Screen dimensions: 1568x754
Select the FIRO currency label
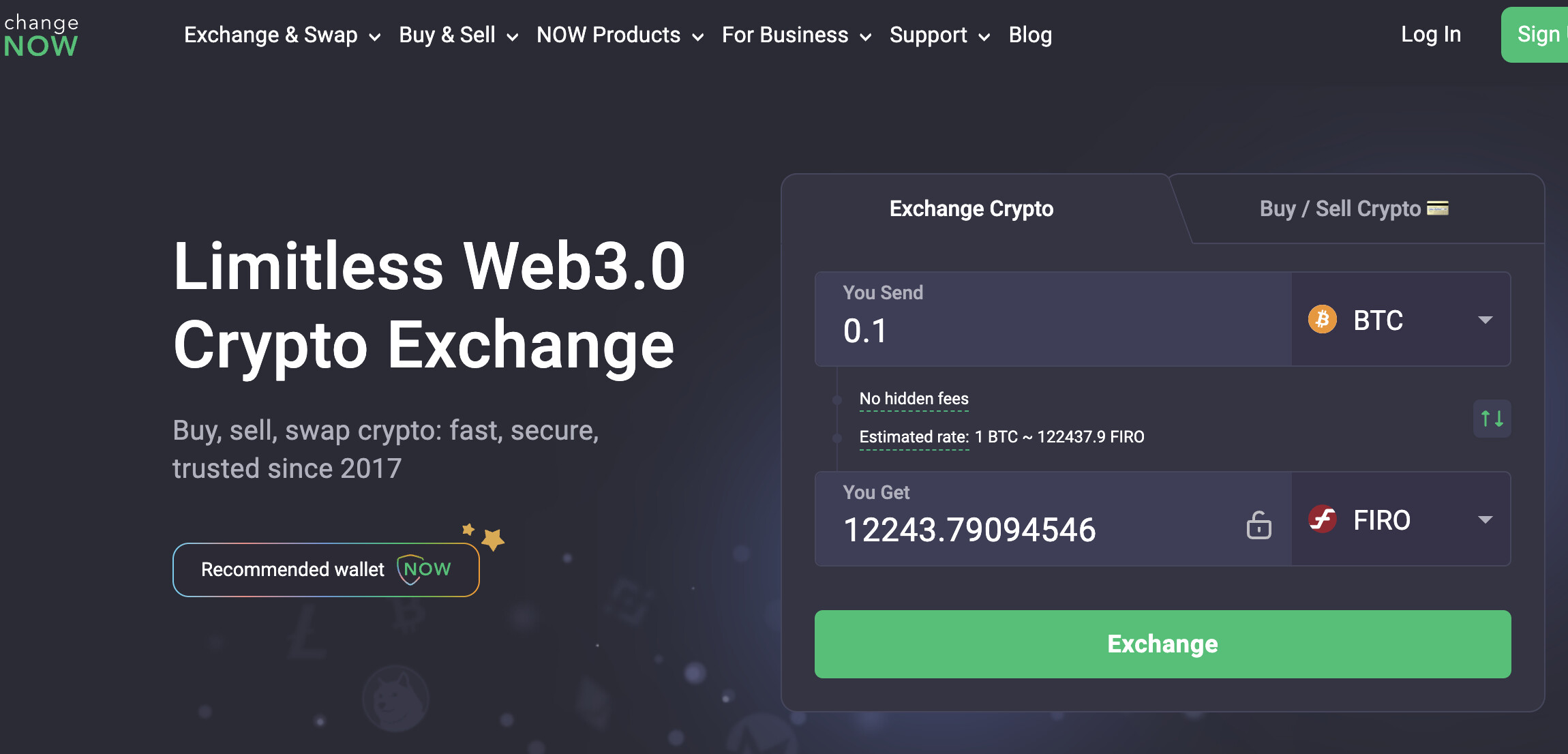tap(1381, 520)
